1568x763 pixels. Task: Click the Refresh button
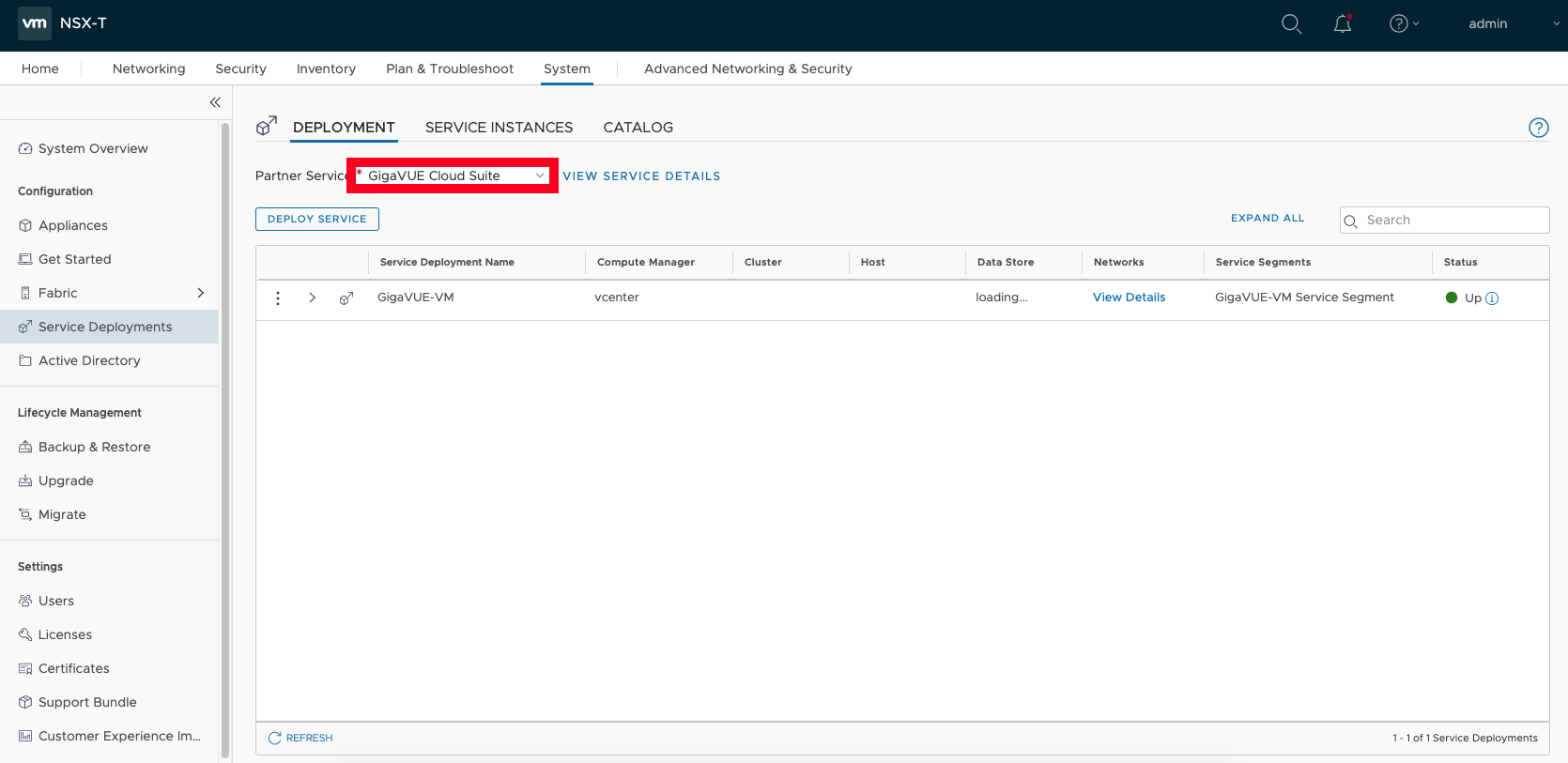pyautogui.click(x=300, y=738)
